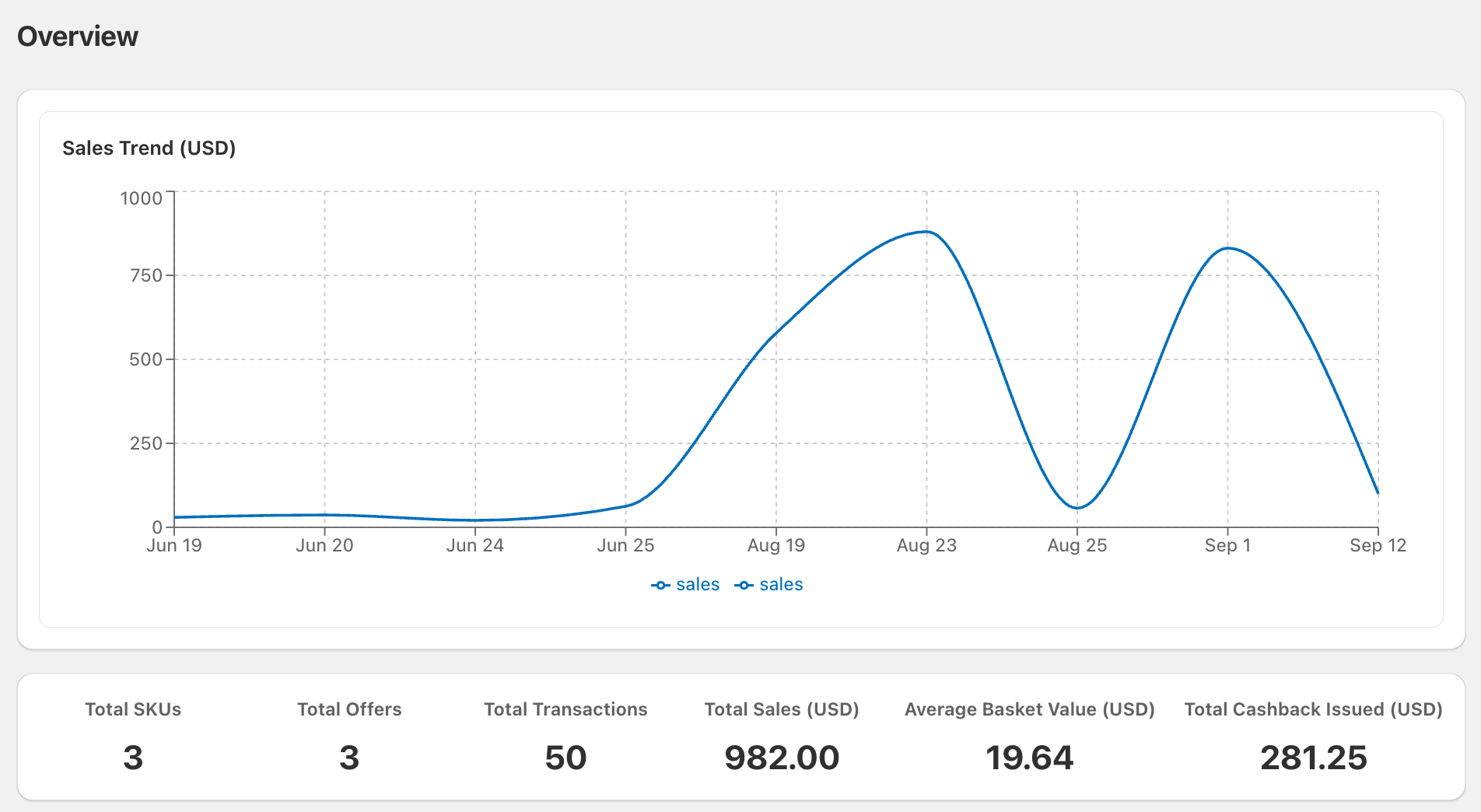Screen dimensions: 1481x812
Task: Click the second sales legend marker icon
Action: pos(744,585)
